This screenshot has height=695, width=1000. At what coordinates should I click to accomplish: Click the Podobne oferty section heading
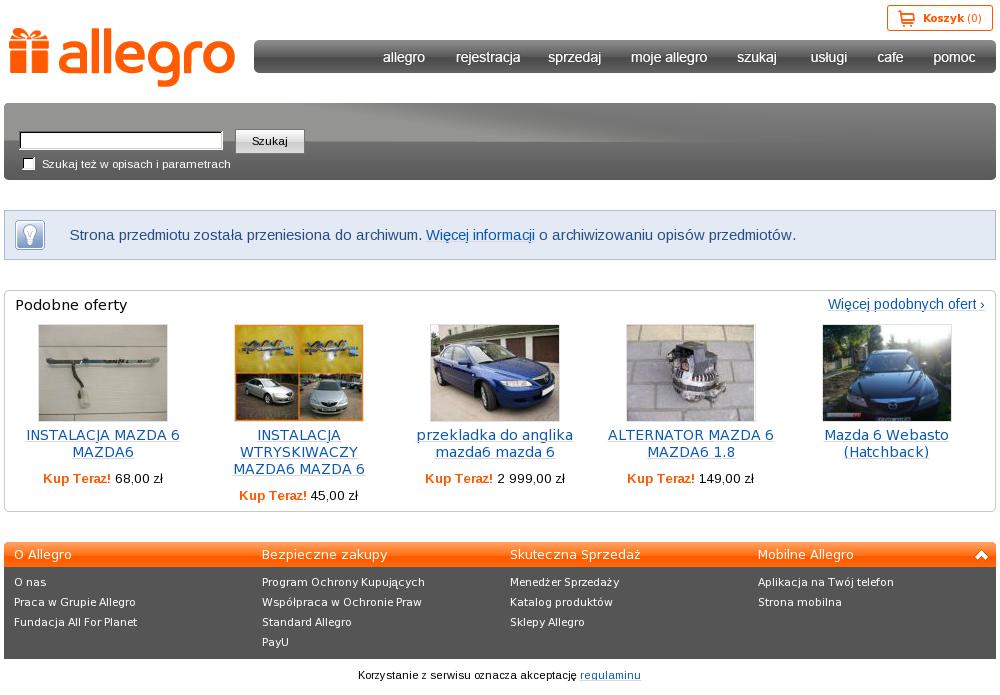pos(71,305)
